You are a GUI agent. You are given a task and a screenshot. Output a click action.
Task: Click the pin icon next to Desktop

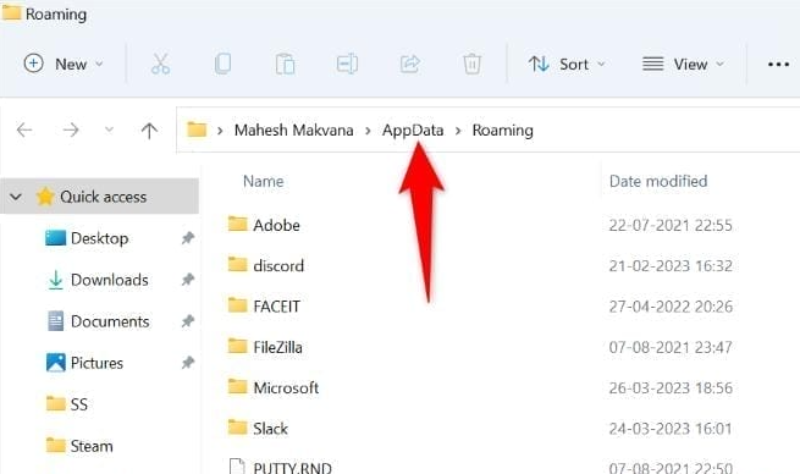(x=188, y=238)
